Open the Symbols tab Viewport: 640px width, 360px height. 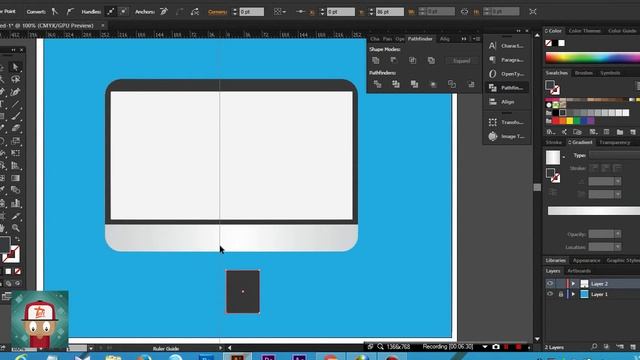610,73
